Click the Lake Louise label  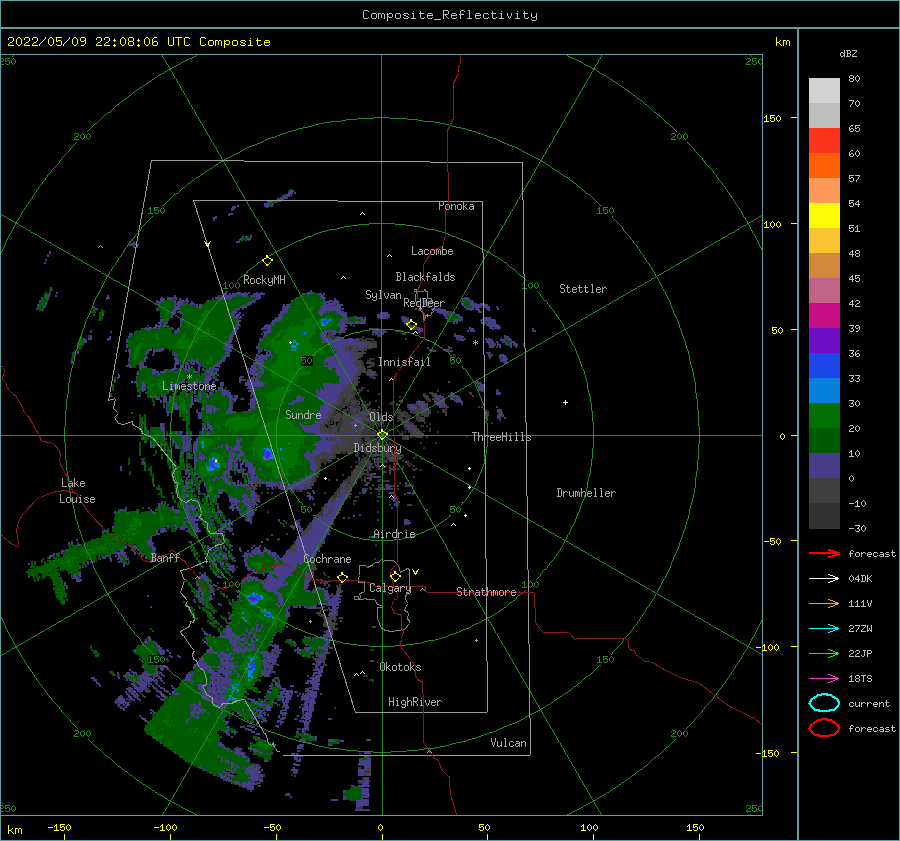point(77,491)
